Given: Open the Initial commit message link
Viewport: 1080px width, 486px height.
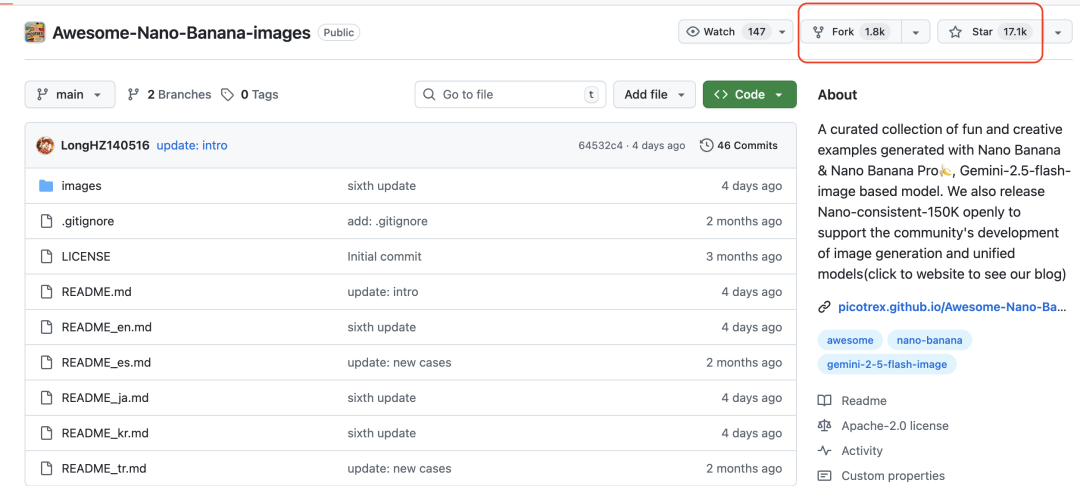Looking at the screenshot, I should click(x=384, y=256).
